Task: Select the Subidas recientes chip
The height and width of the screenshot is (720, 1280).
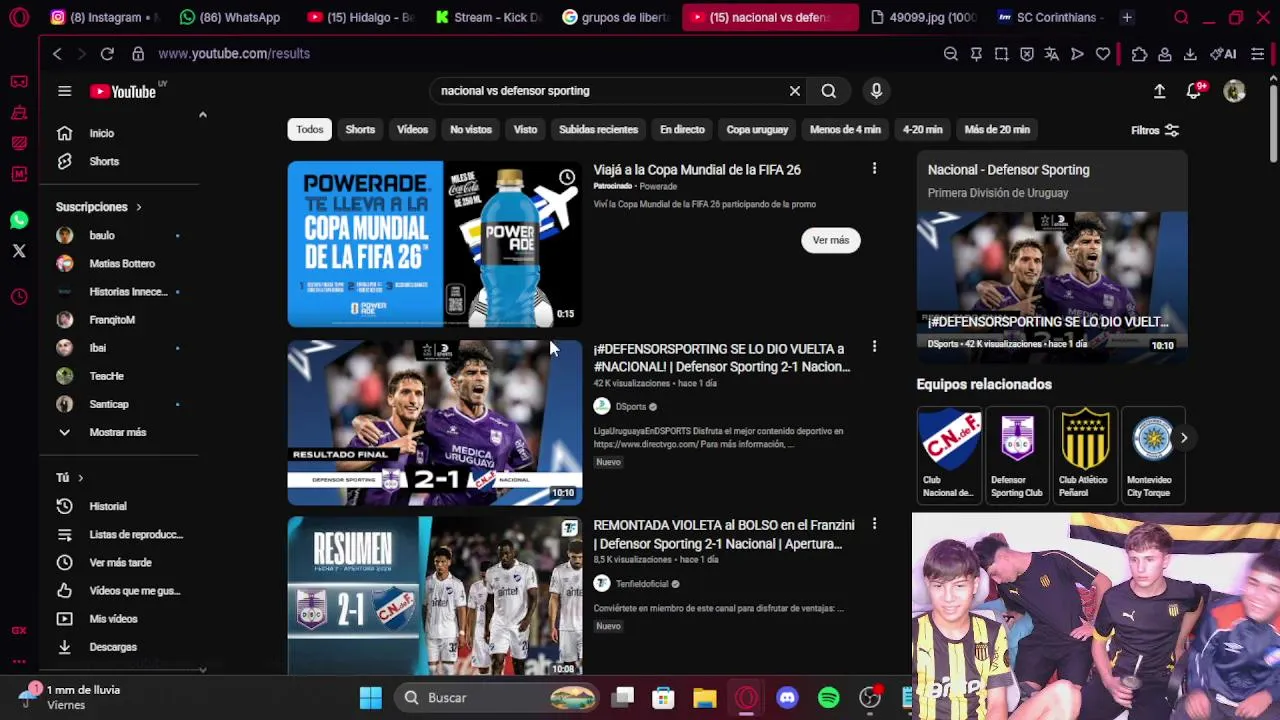Action: pyautogui.click(x=598, y=130)
